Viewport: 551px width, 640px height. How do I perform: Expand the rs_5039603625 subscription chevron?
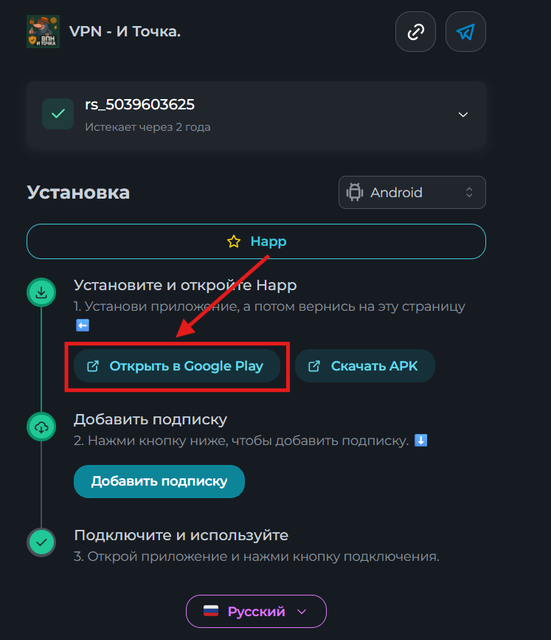tap(463, 115)
